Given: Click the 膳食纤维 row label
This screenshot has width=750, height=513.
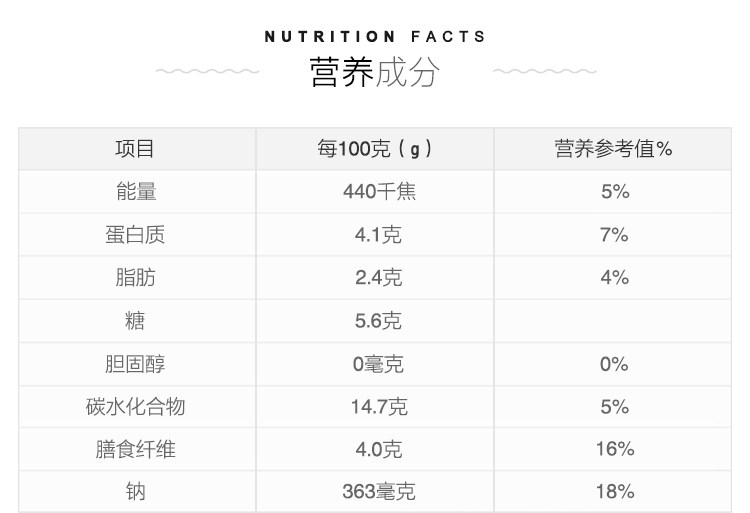Looking at the screenshot, I should [135, 449].
